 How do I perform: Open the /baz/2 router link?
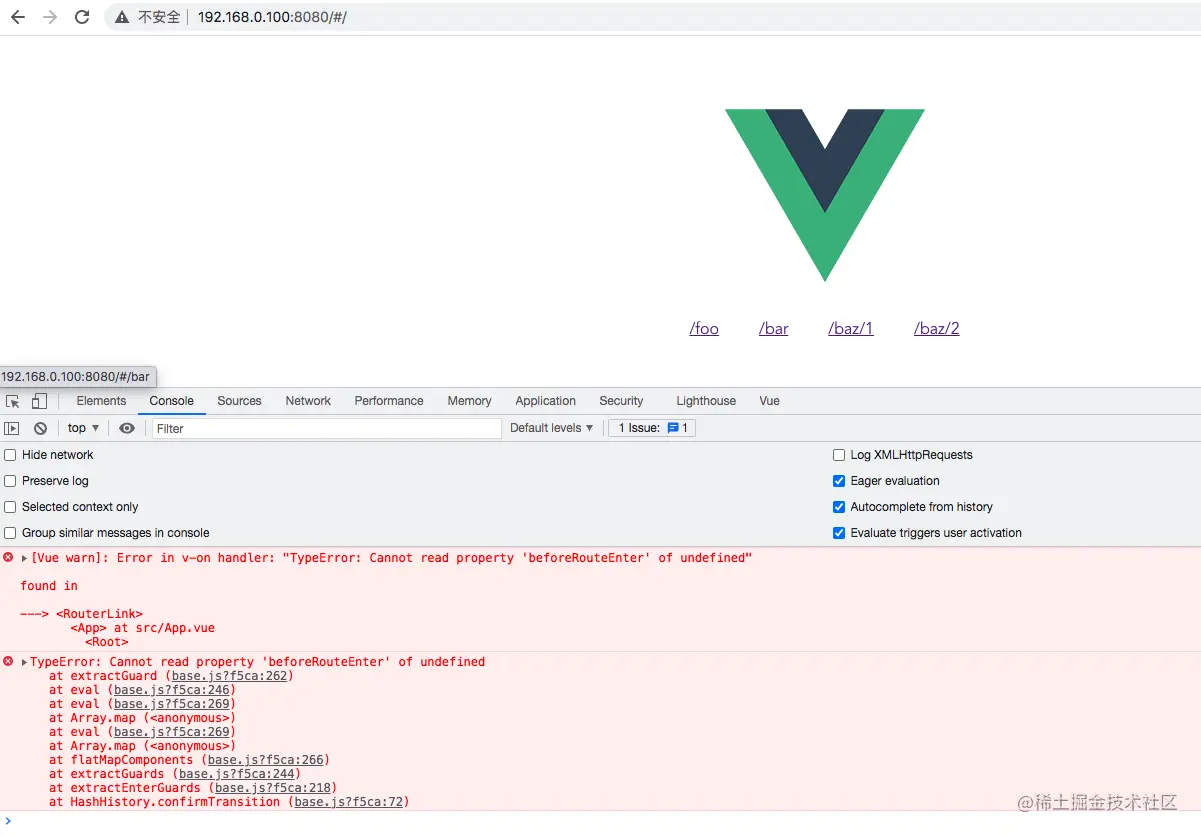point(937,328)
